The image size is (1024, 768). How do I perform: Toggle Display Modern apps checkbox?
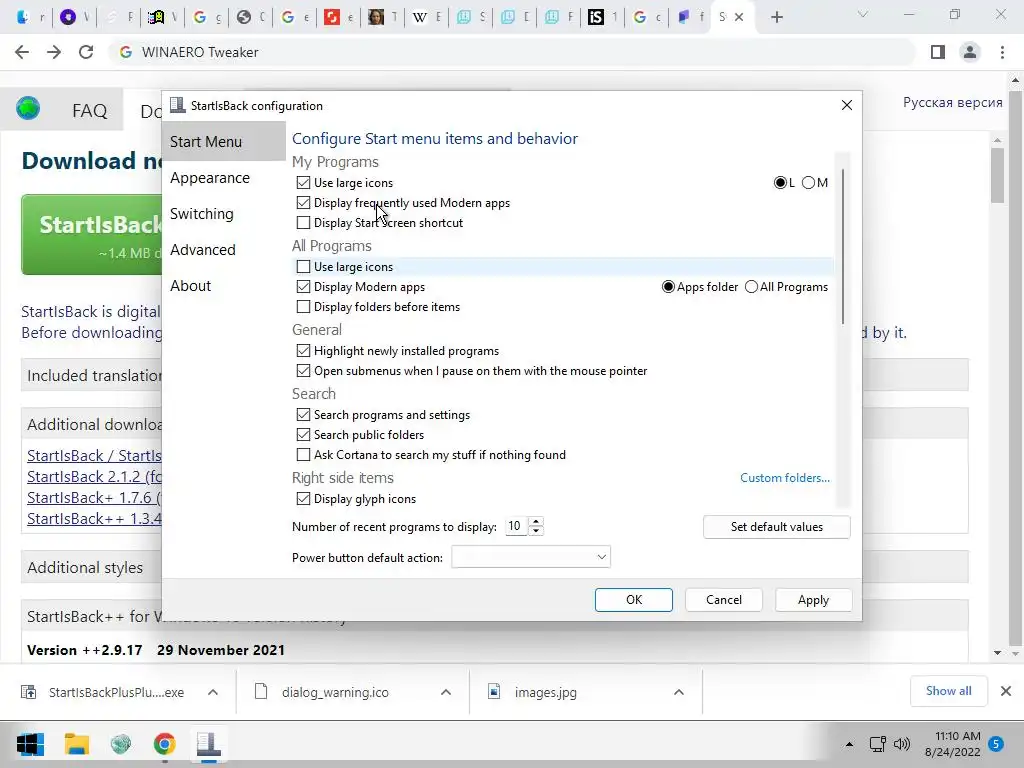[x=303, y=287]
